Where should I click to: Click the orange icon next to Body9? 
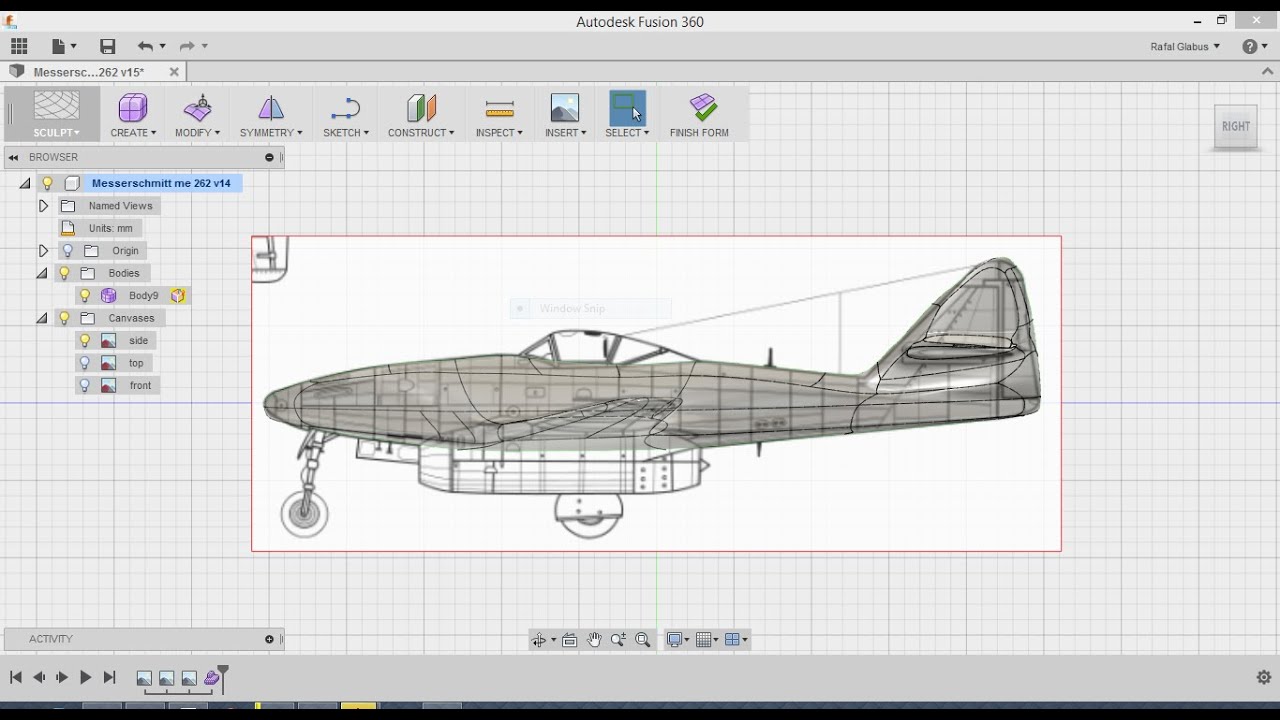pos(178,296)
